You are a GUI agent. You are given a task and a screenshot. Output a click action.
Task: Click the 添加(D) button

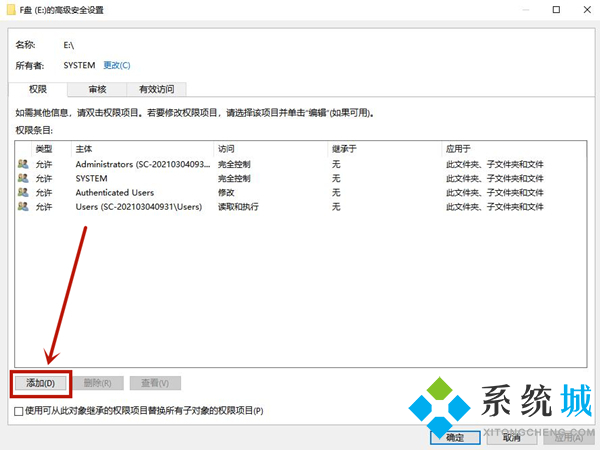click(x=41, y=383)
